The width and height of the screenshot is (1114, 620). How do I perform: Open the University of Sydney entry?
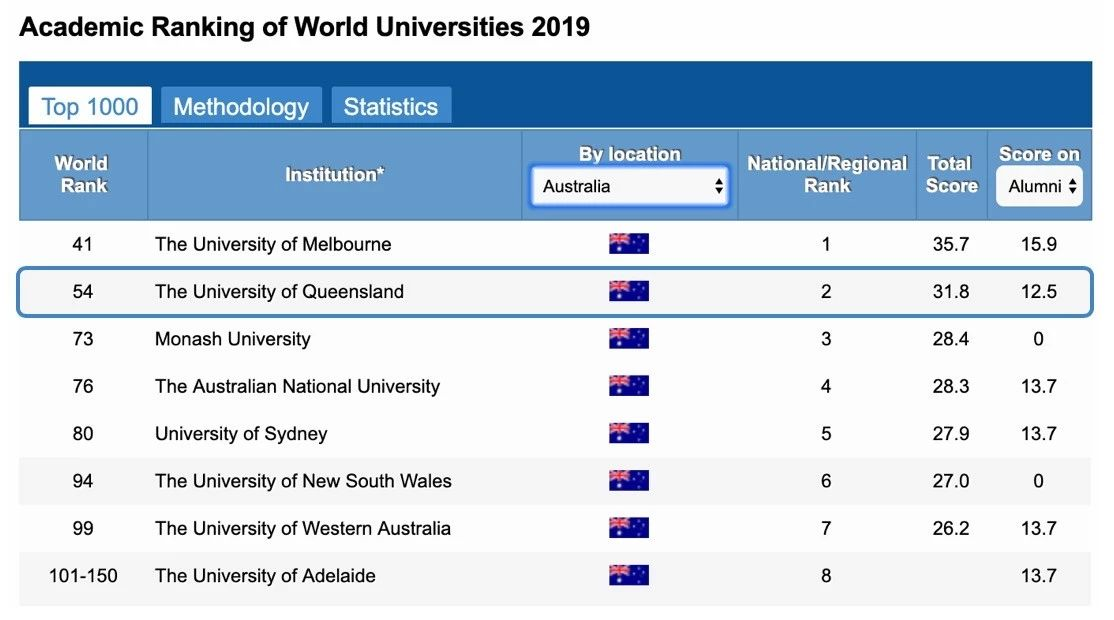point(241,433)
